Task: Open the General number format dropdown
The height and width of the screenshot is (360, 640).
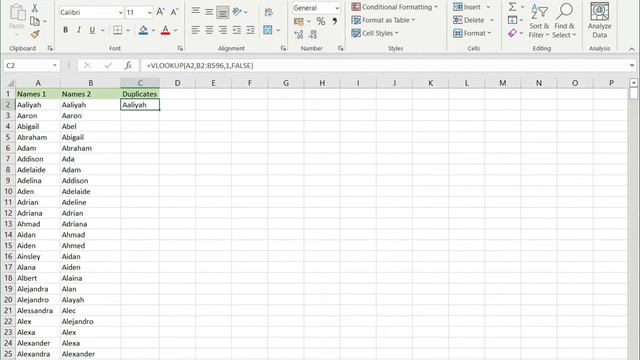Action: pos(337,8)
